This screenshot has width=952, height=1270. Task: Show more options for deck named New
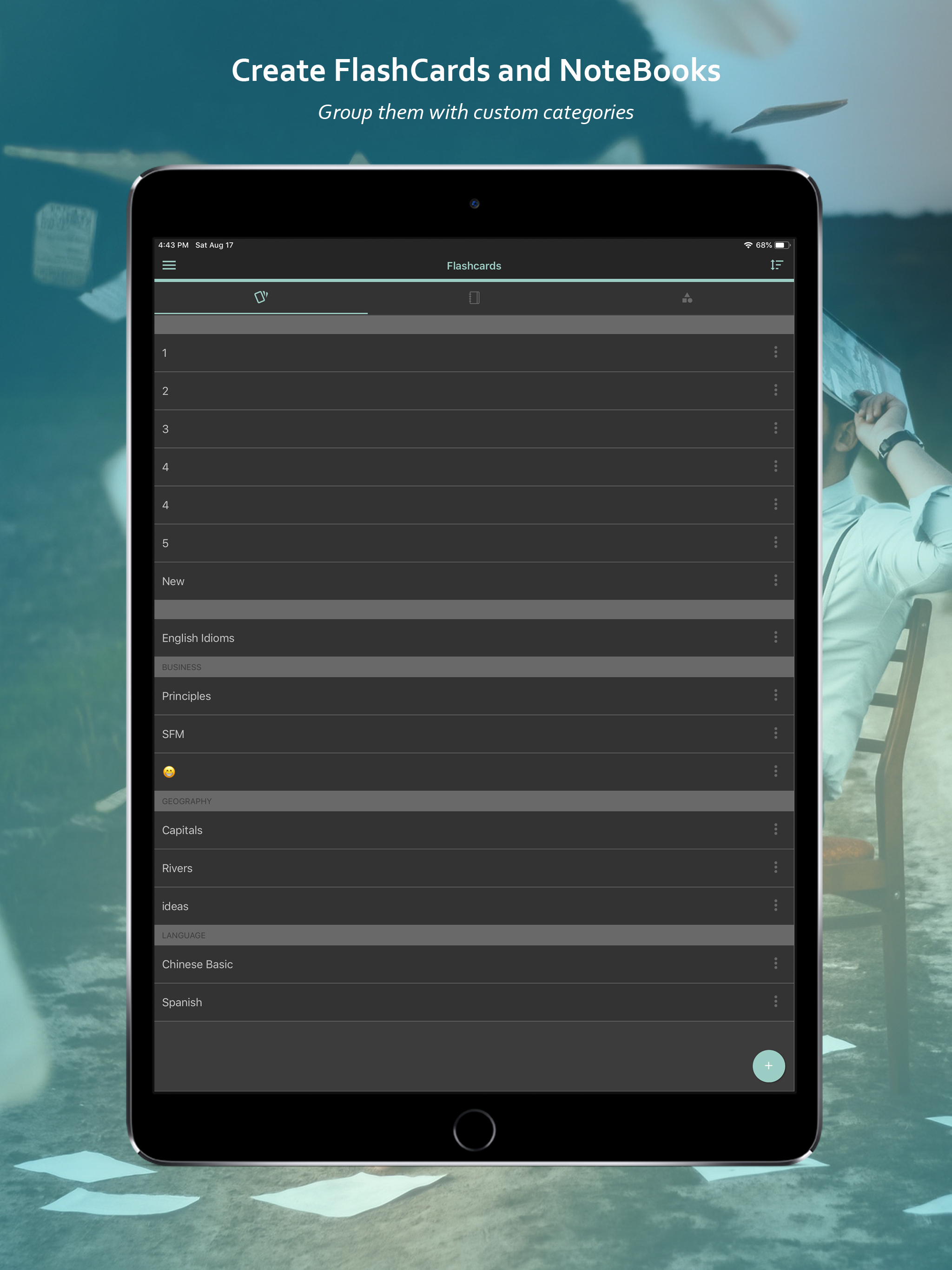[x=775, y=581]
